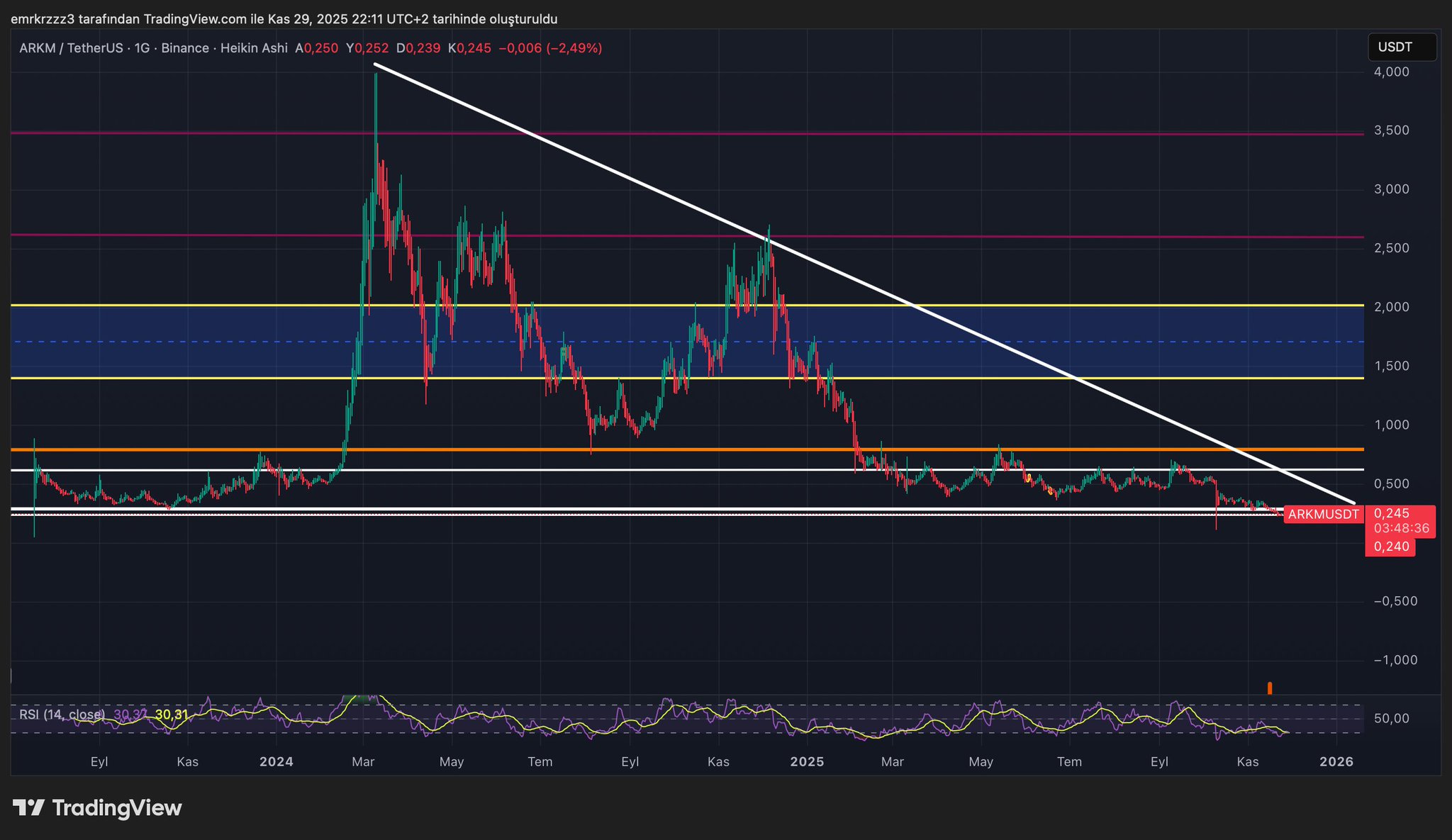The width and height of the screenshot is (1452, 840).
Task: Open the USDT currency selector
Action: [1402, 47]
